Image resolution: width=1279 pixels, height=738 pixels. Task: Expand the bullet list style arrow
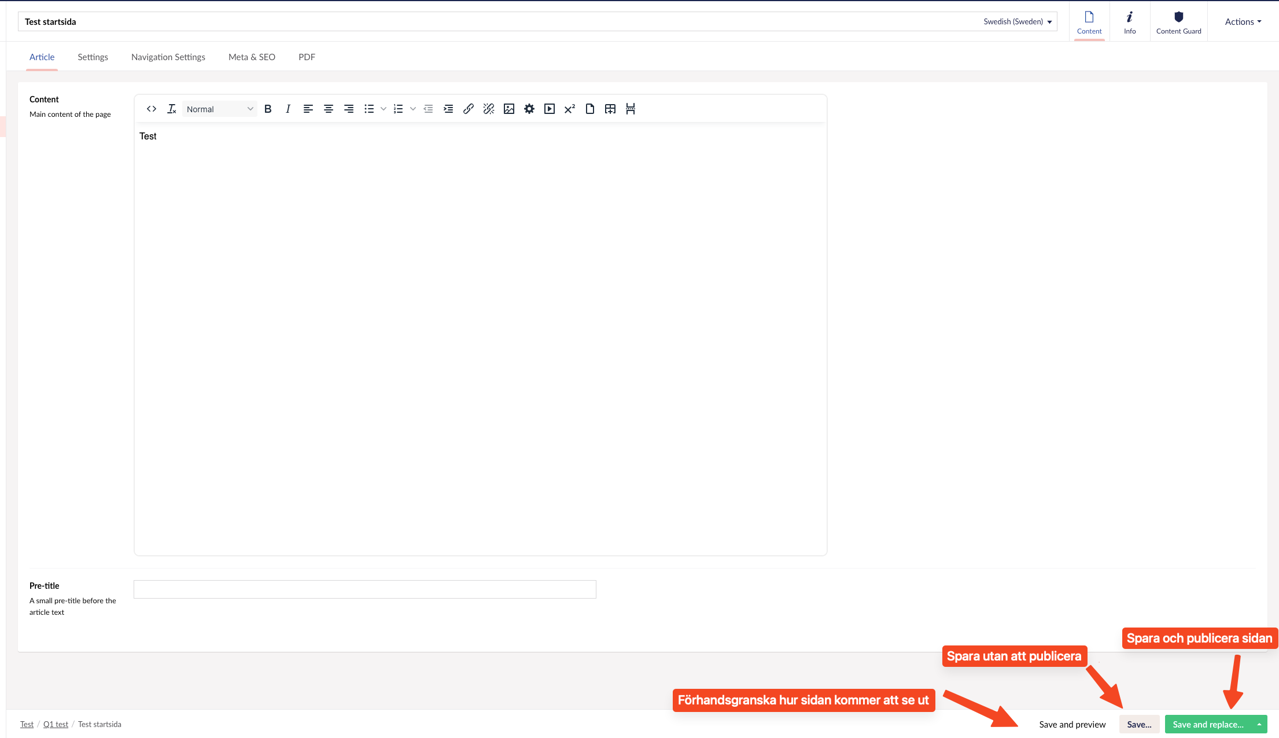click(383, 109)
